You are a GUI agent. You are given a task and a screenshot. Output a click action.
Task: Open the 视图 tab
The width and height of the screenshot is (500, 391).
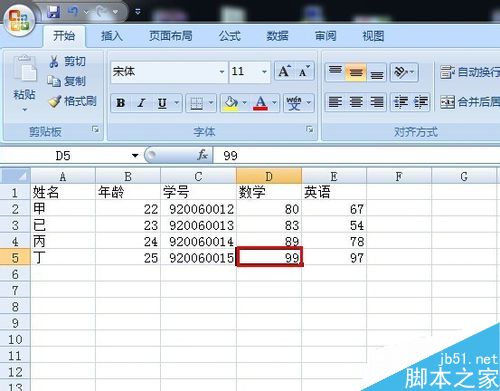[x=373, y=36]
